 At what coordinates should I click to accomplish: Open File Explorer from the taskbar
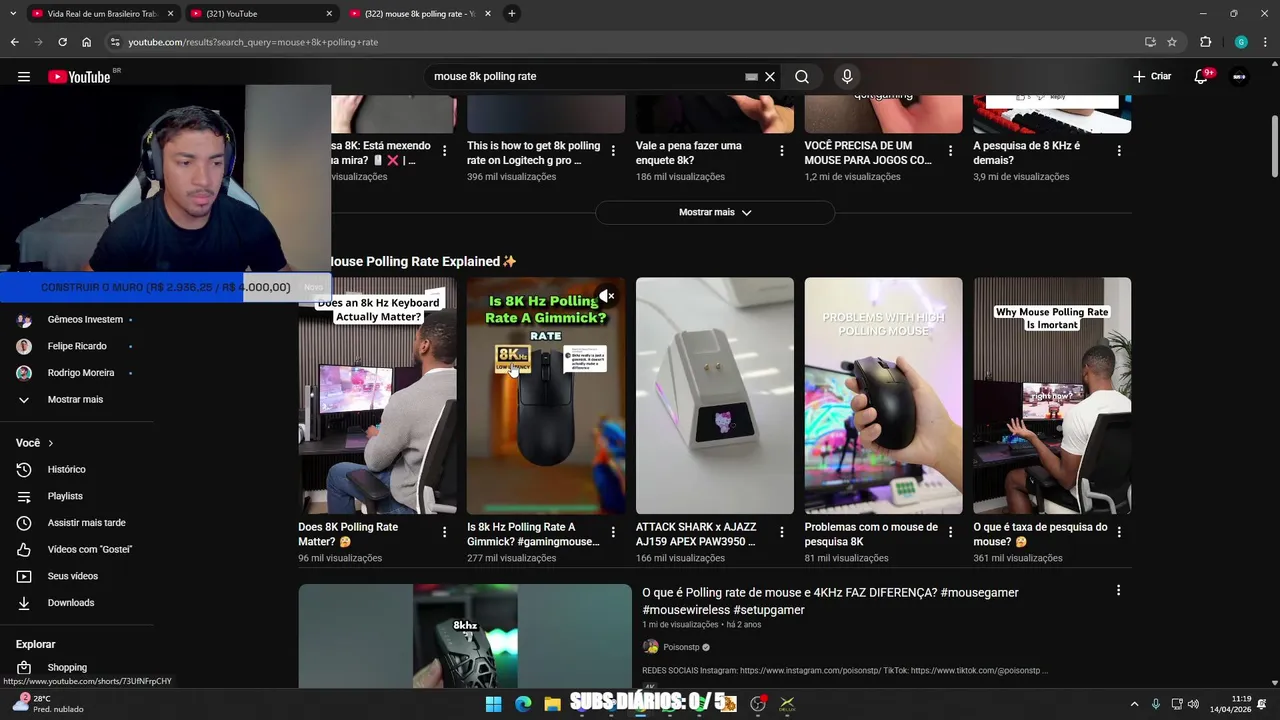[x=552, y=704]
